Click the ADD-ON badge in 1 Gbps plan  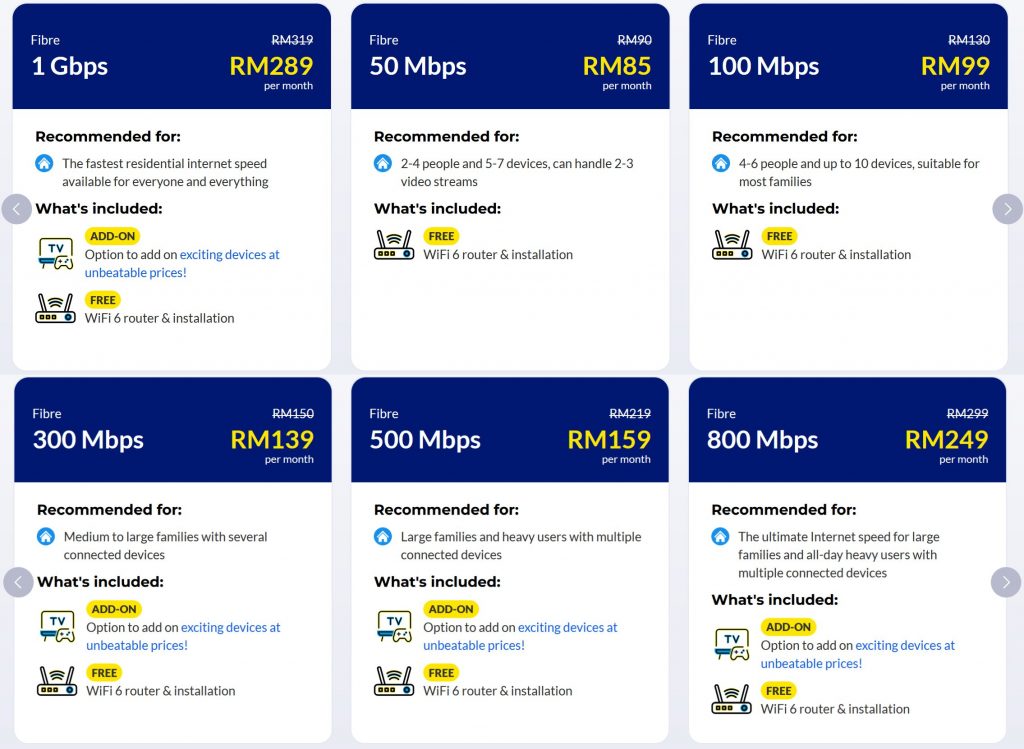point(112,236)
